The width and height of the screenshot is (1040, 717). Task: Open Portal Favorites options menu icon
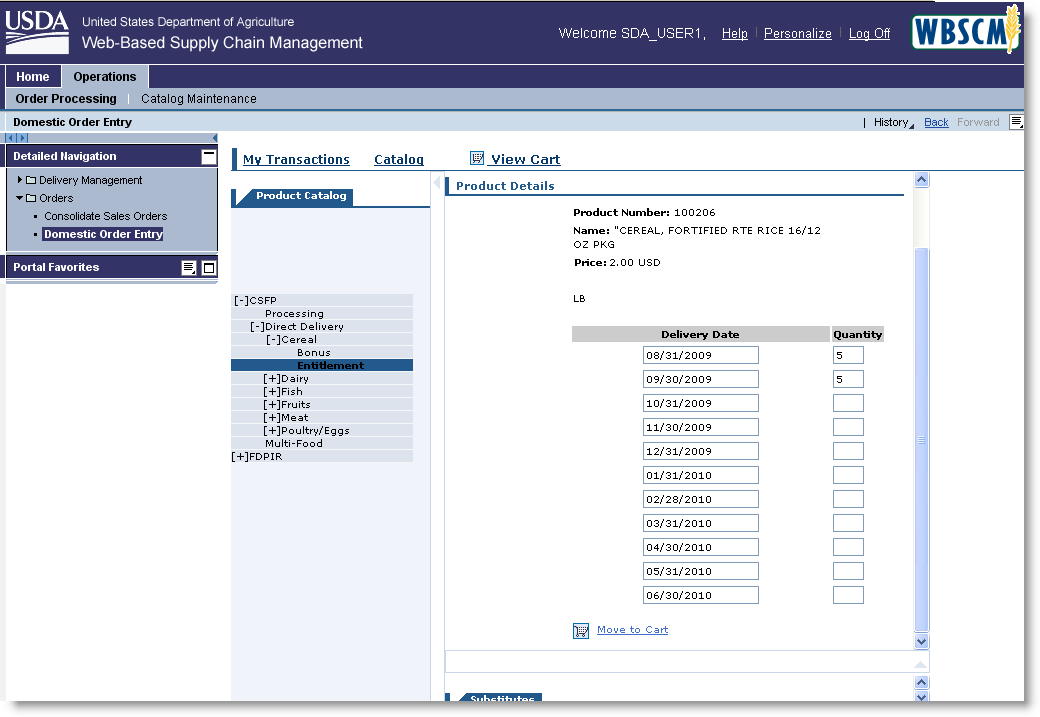188,267
